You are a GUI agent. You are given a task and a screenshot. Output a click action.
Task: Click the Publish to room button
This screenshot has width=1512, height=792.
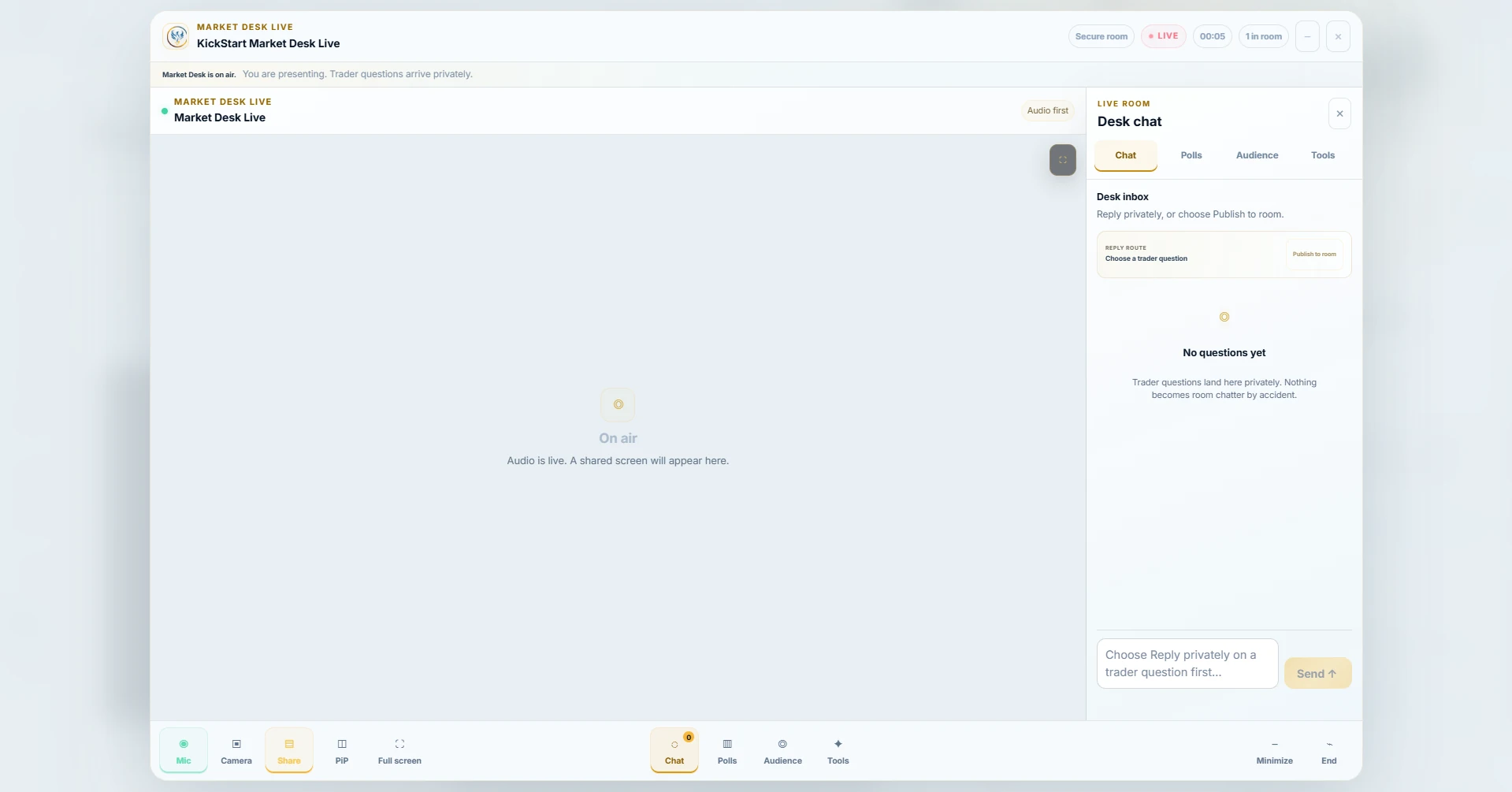1314,255
